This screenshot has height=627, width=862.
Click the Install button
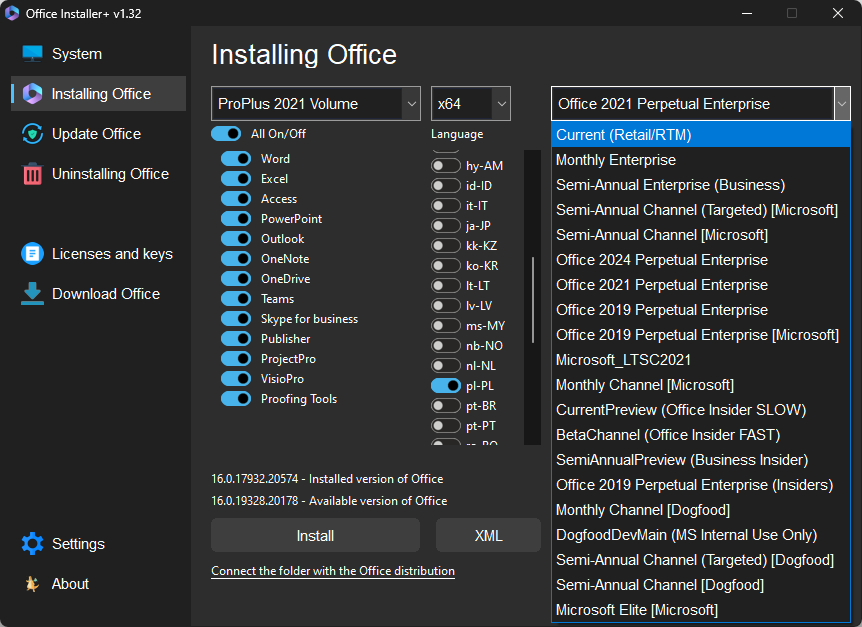coord(316,535)
